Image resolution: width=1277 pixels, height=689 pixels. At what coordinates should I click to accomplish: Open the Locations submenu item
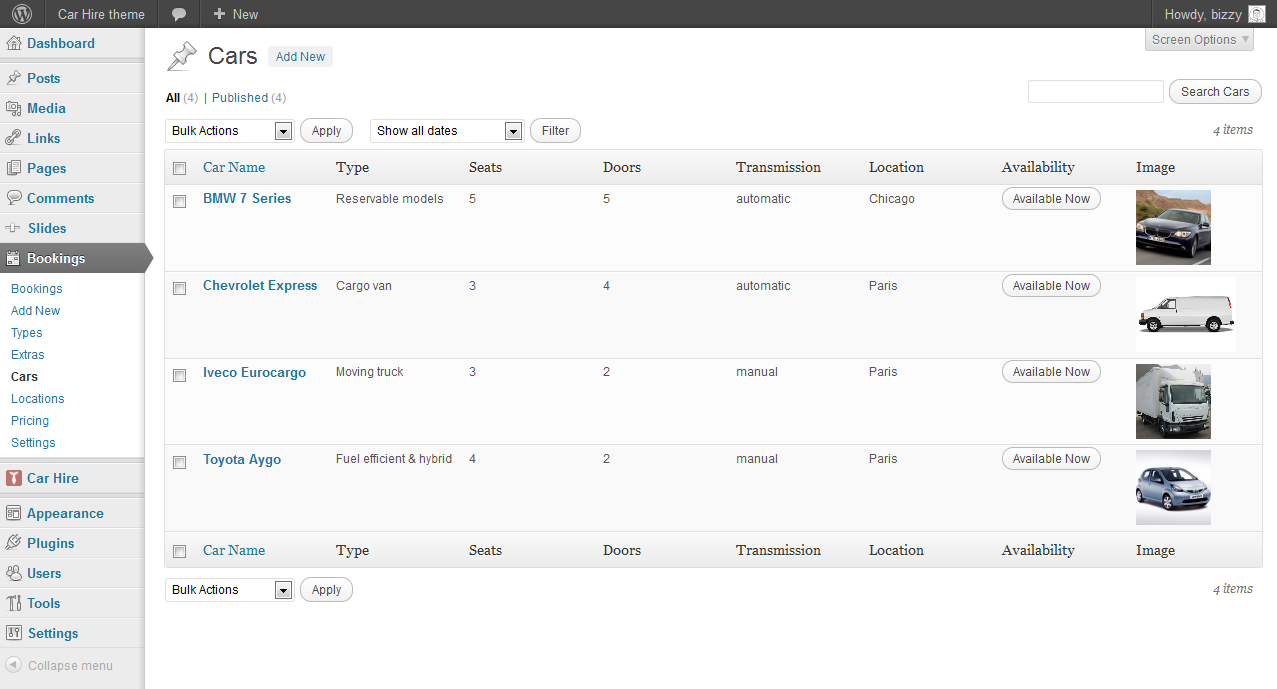click(x=38, y=399)
